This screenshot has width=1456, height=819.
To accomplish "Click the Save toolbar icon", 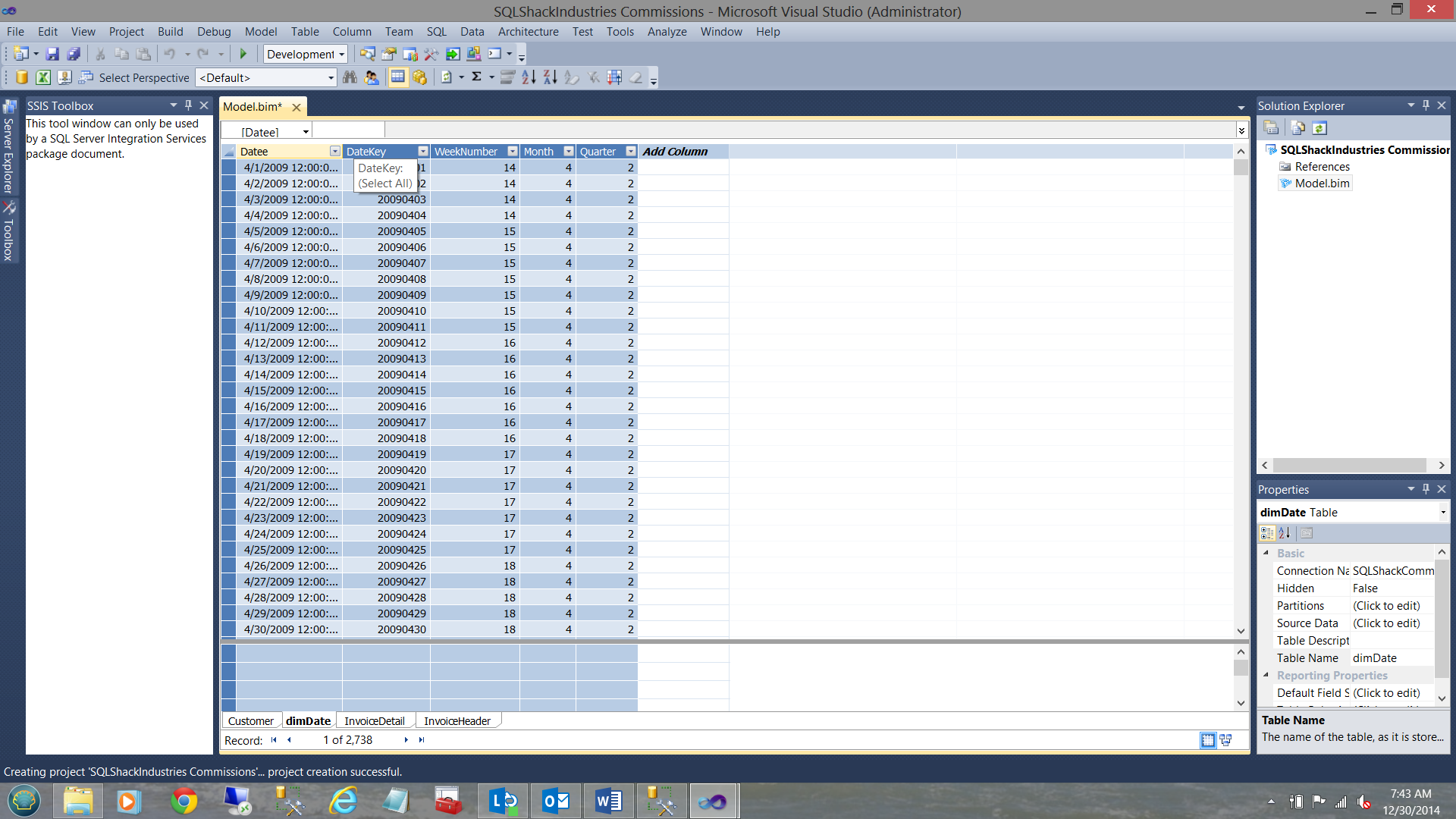I will point(52,54).
